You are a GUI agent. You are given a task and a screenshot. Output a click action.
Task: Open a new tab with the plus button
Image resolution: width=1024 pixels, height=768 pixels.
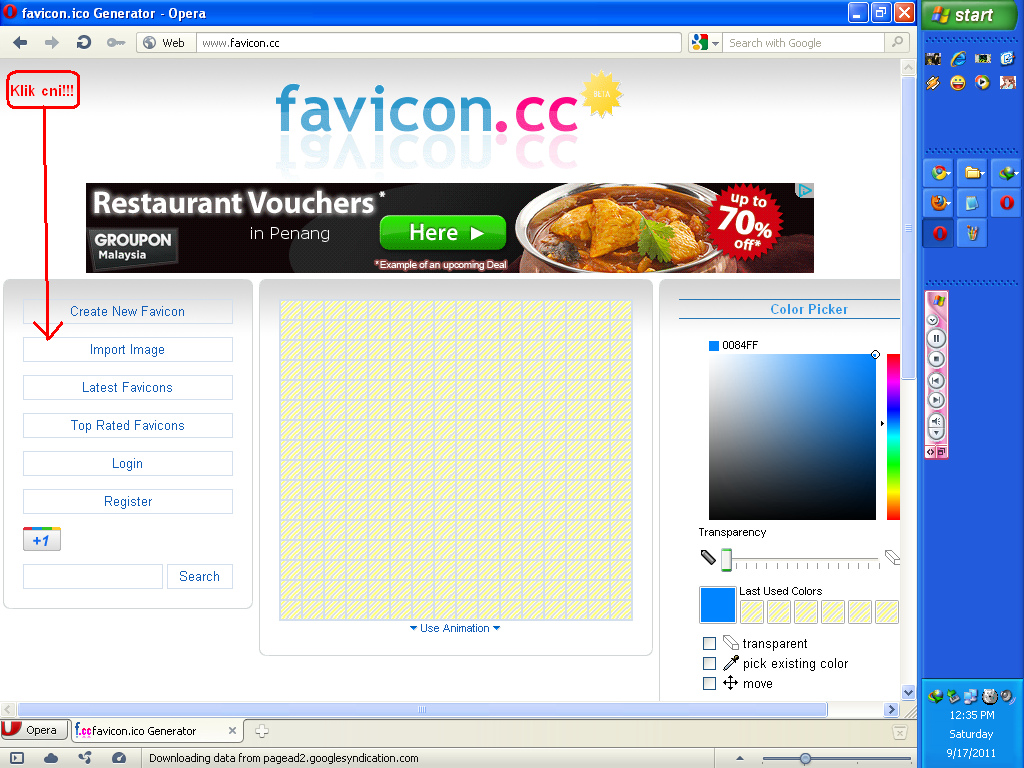262,731
